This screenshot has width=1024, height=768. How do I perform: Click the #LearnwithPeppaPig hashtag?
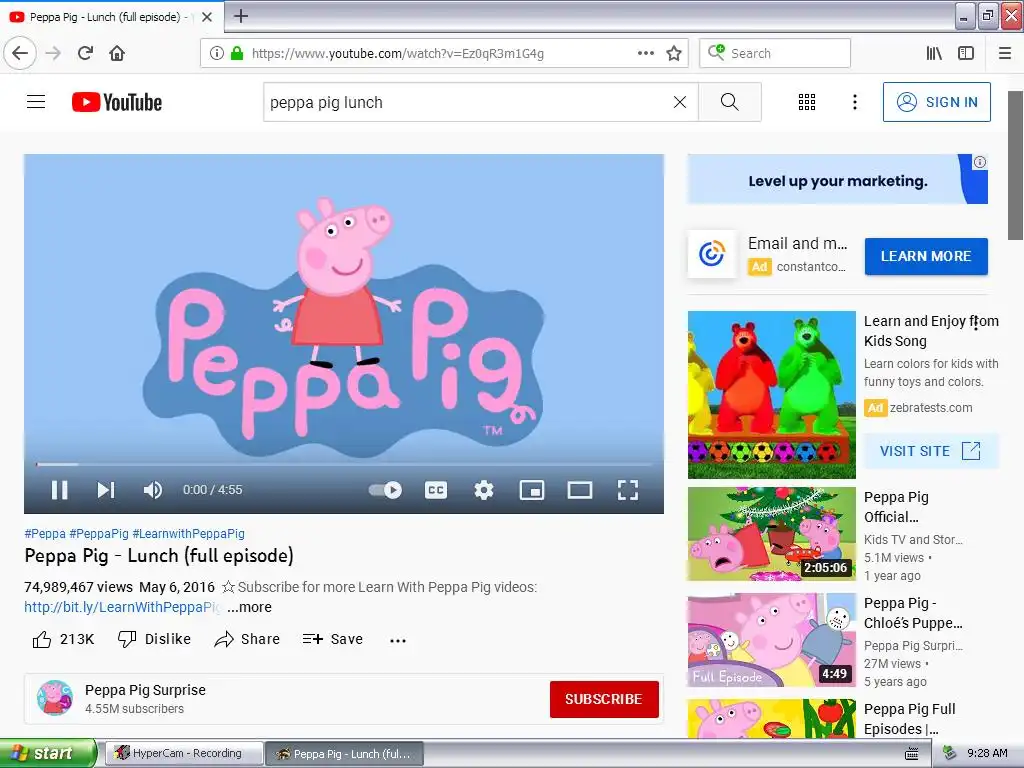tap(189, 534)
